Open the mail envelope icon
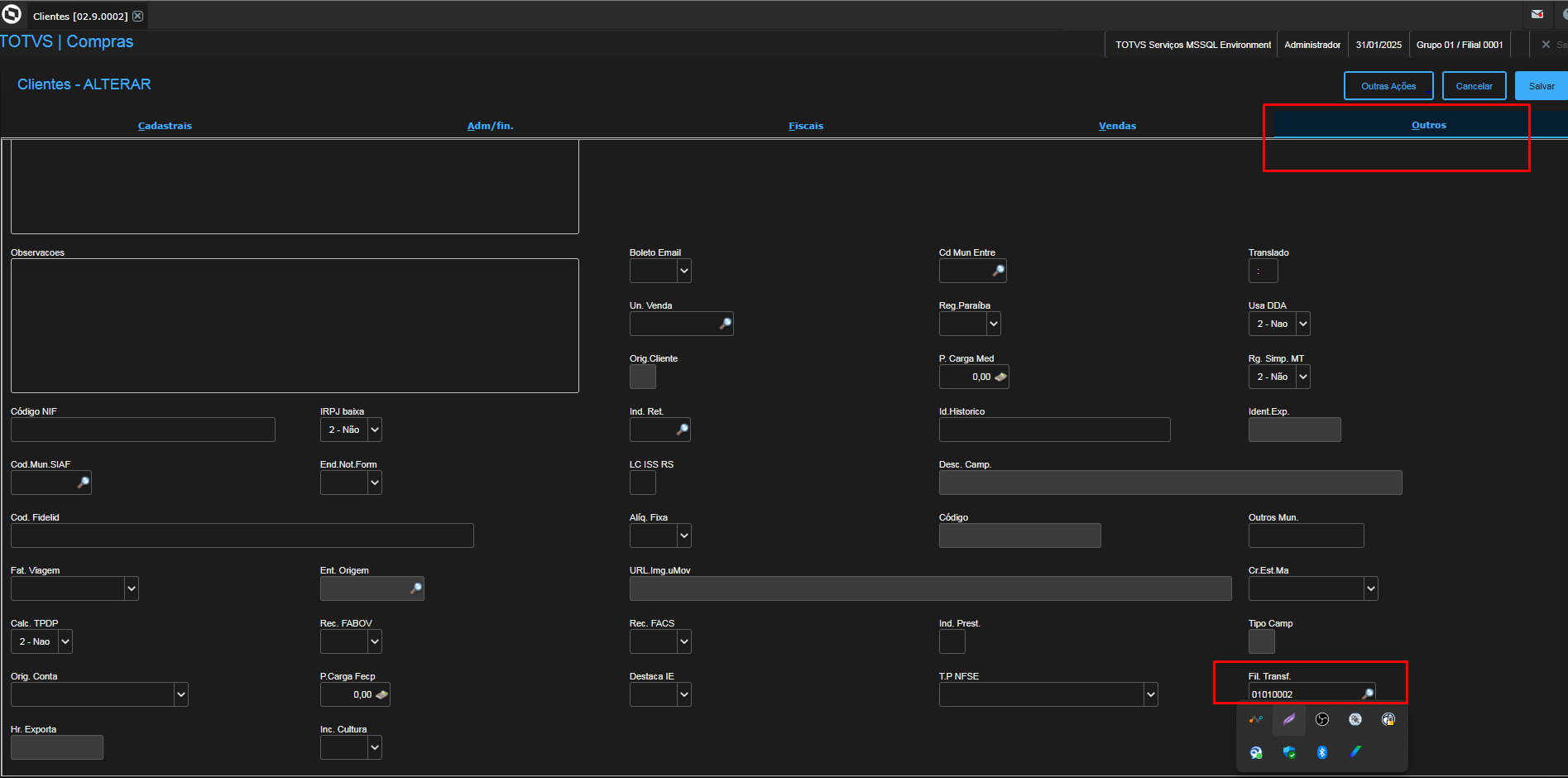The width and height of the screenshot is (1568, 778). (x=1537, y=14)
